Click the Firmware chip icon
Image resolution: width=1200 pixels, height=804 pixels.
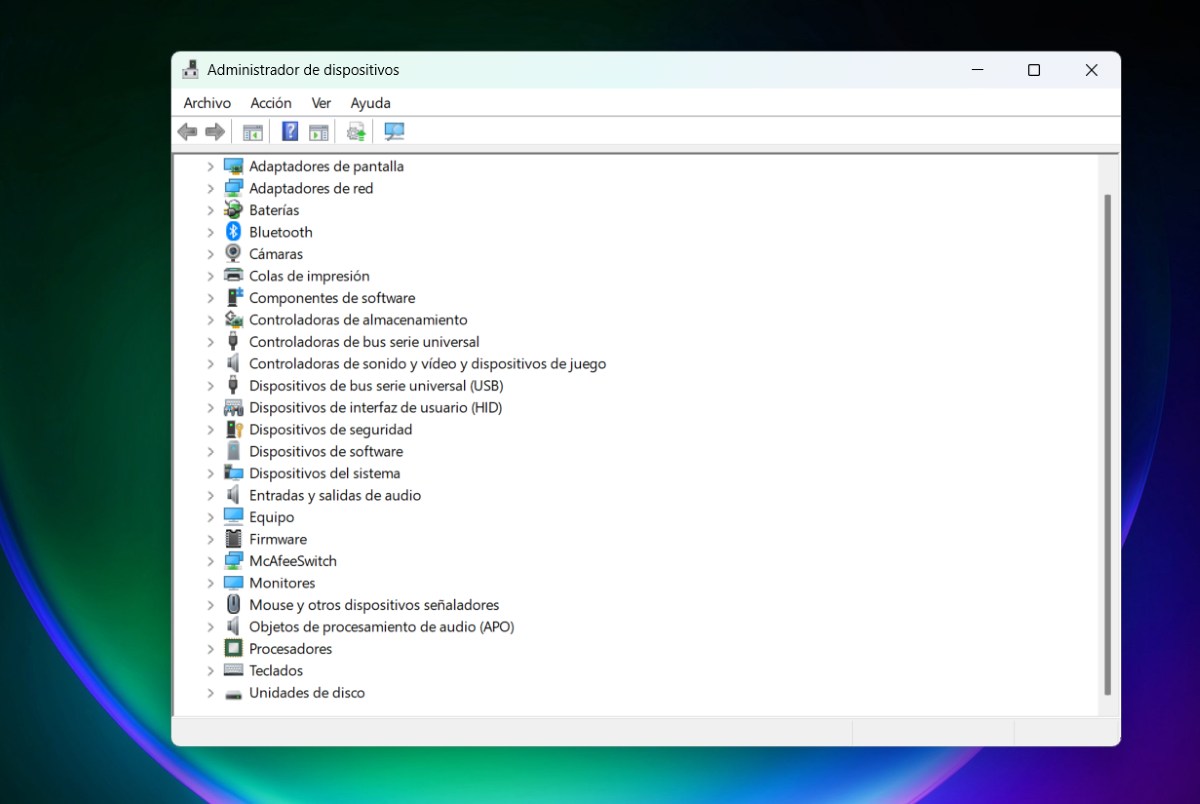[233, 539]
